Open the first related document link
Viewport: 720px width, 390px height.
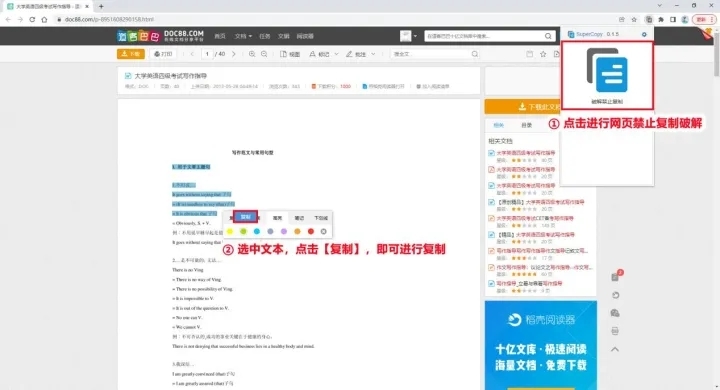click(x=526, y=153)
